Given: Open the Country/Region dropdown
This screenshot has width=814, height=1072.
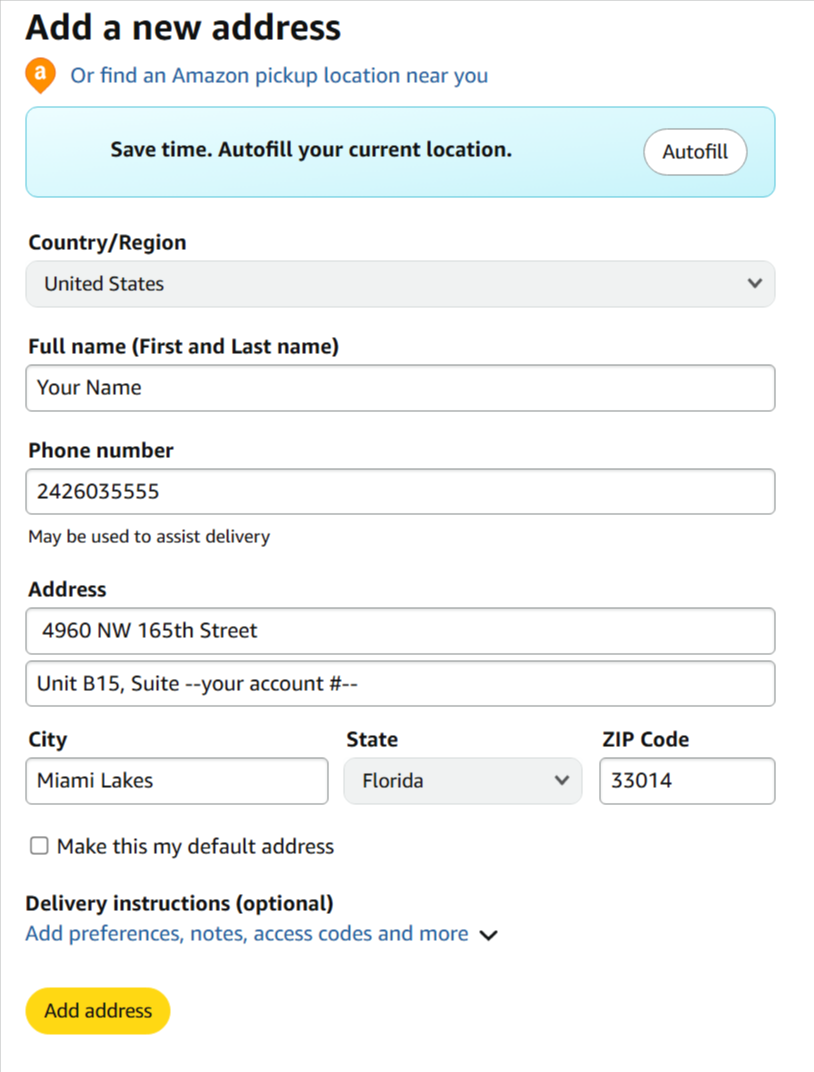Looking at the screenshot, I should (400, 284).
